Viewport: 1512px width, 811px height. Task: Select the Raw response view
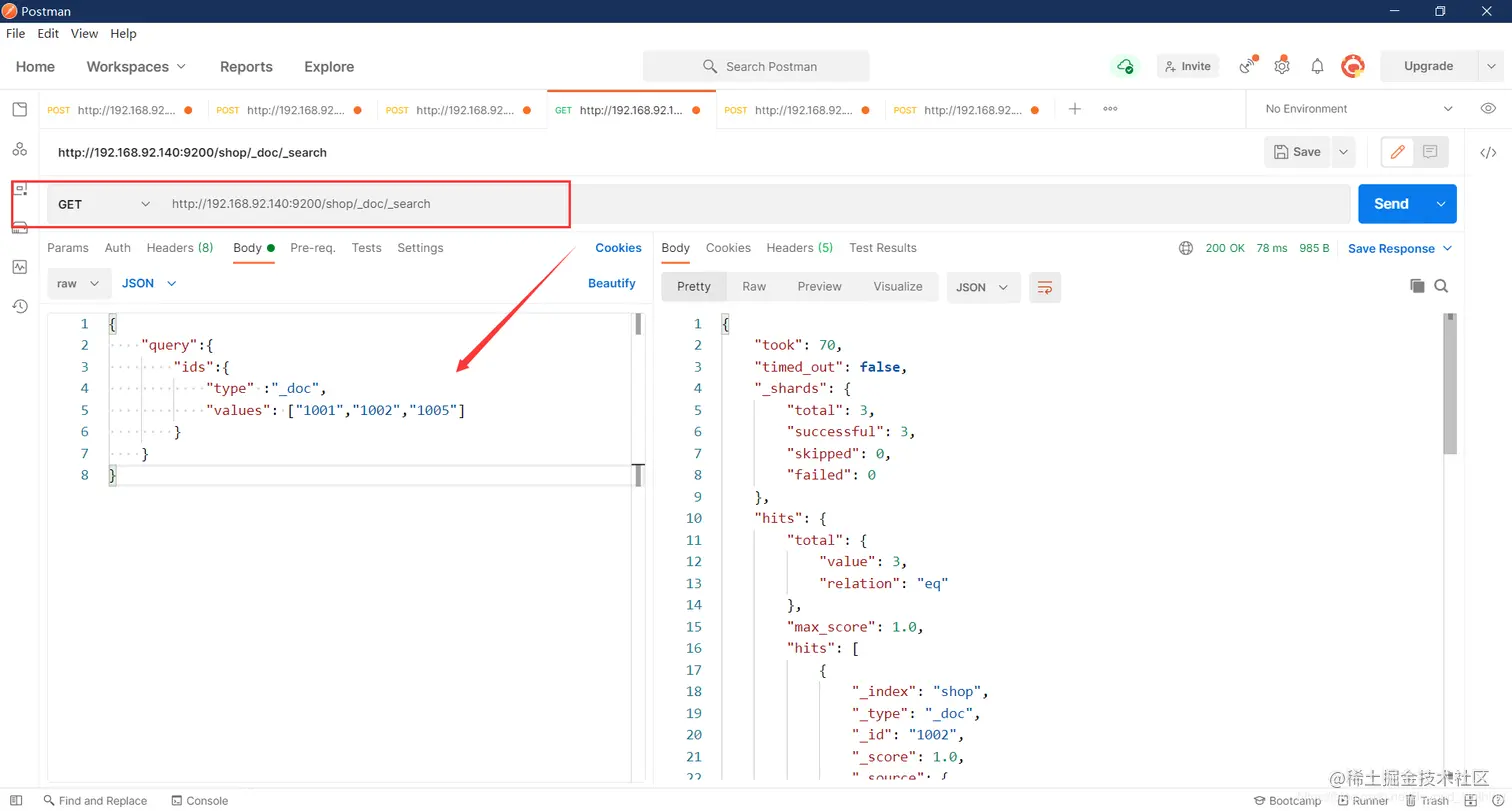754,286
